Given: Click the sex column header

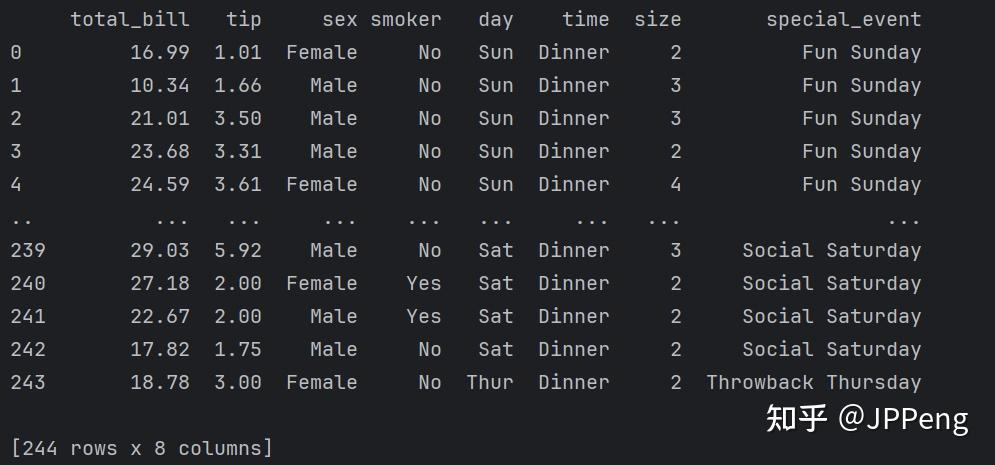Looking at the screenshot, I should click(339, 20).
